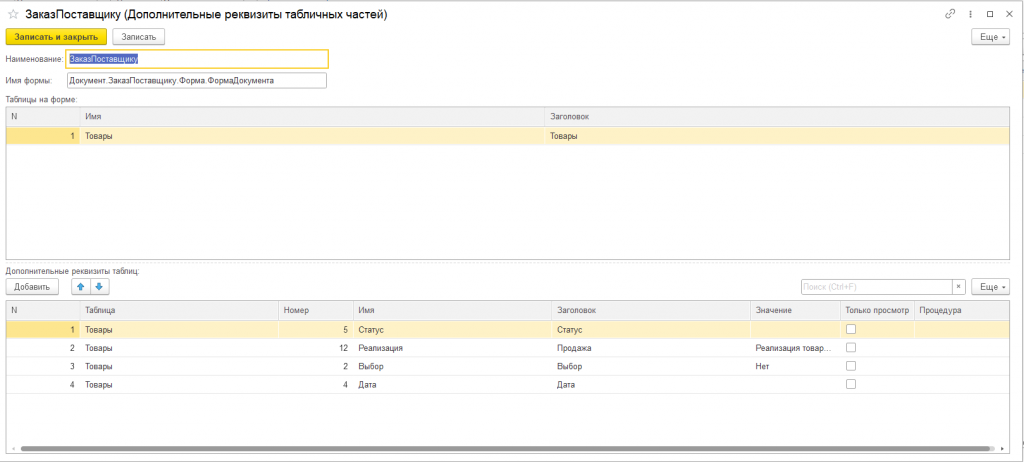Click the Реализация товар... value cell

(x=794, y=348)
